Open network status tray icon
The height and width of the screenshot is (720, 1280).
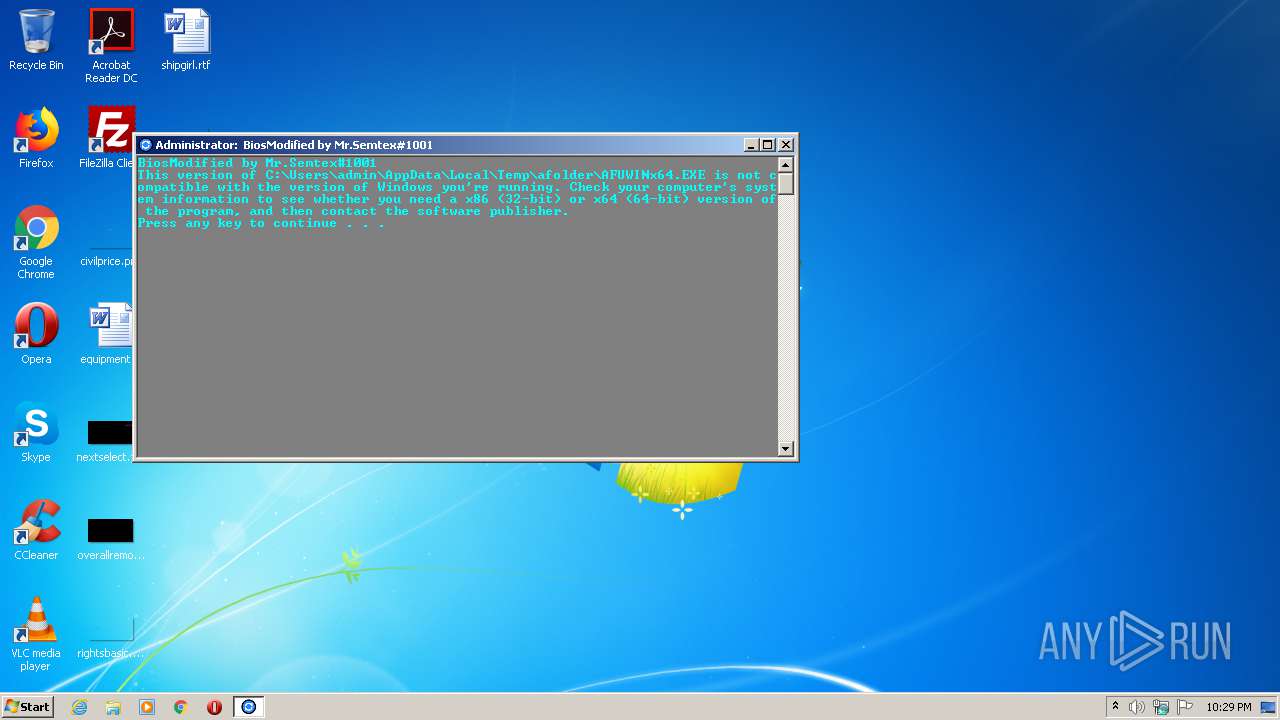[x=1161, y=707]
